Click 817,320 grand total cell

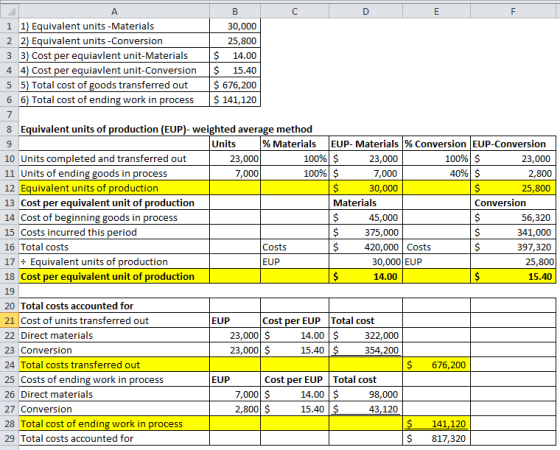436,438
